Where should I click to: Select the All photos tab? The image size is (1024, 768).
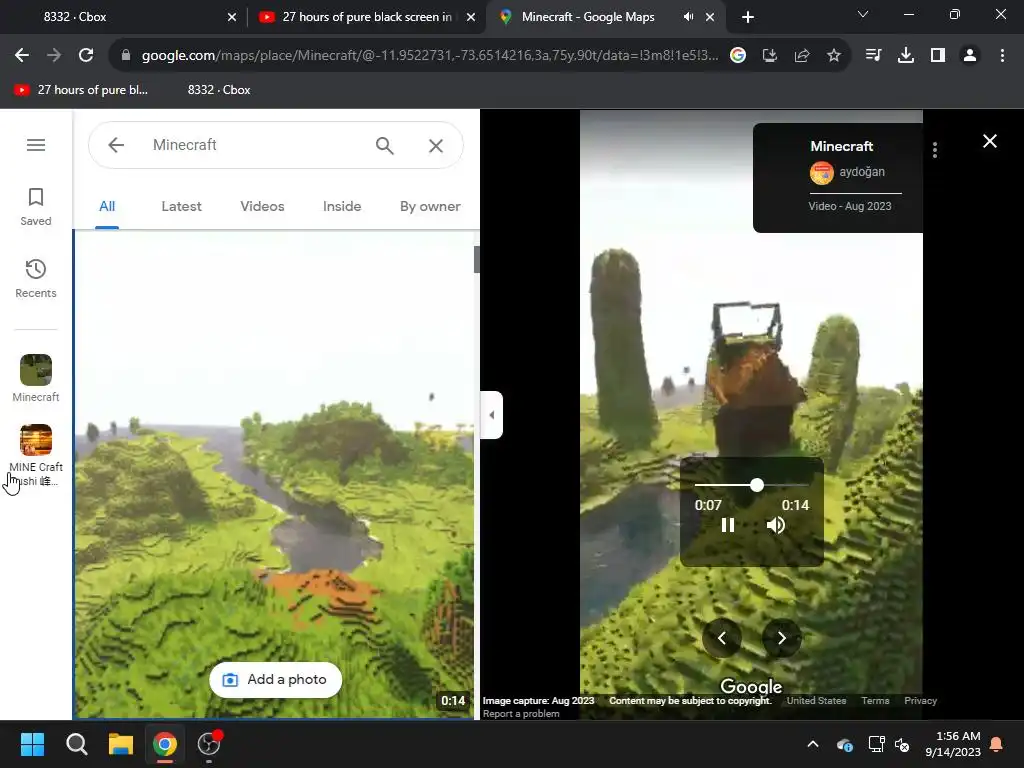(107, 206)
